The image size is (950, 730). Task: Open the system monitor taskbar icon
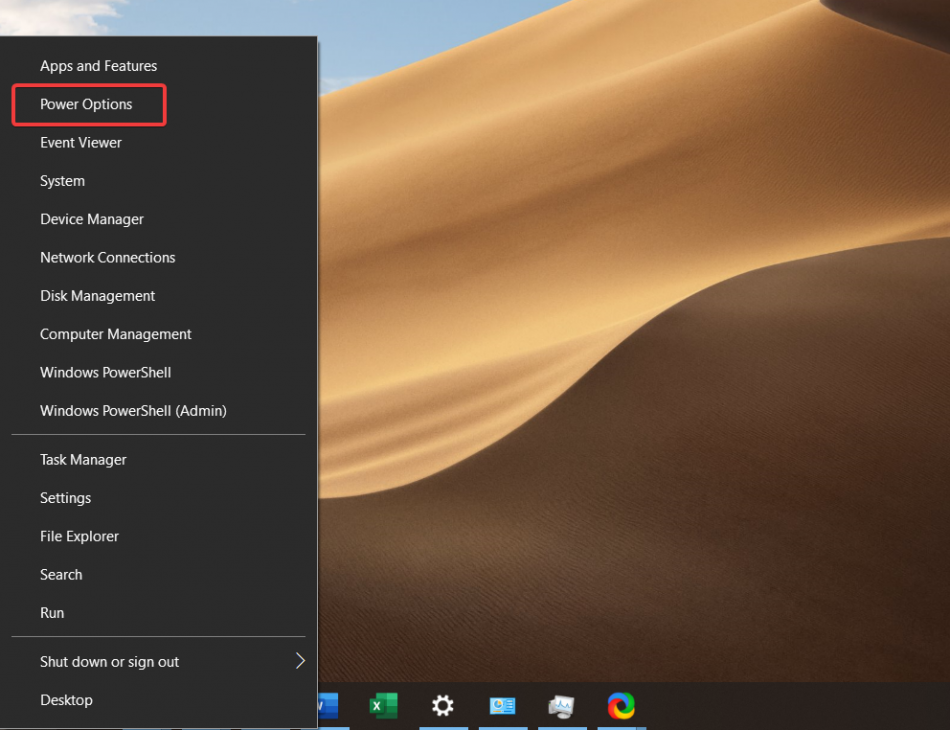pyautogui.click(x=562, y=706)
